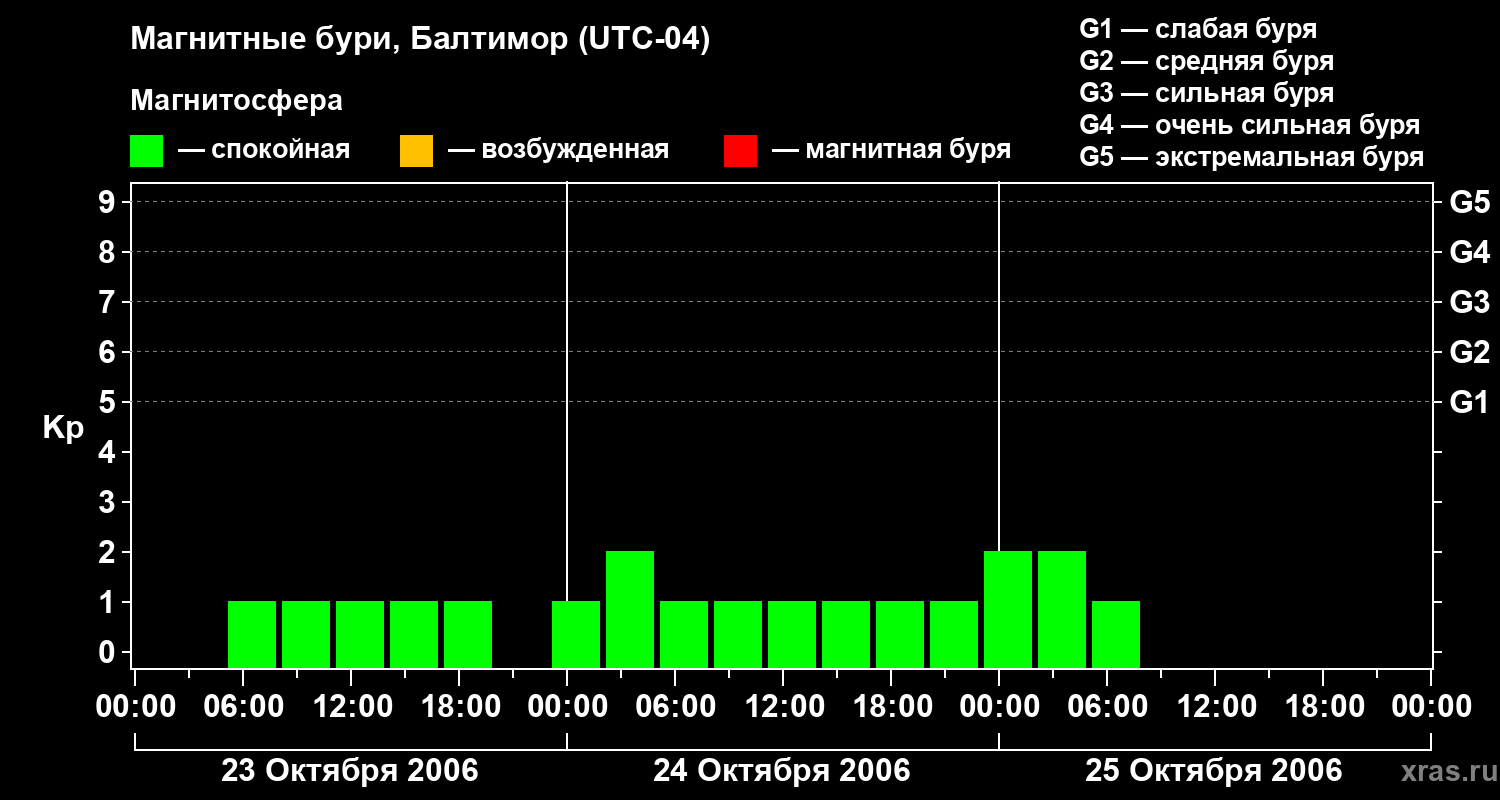Image resolution: width=1500 pixels, height=800 pixels.
Task: Click the '25 Октября 2006' date label
Action: pyautogui.click(x=1214, y=771)
